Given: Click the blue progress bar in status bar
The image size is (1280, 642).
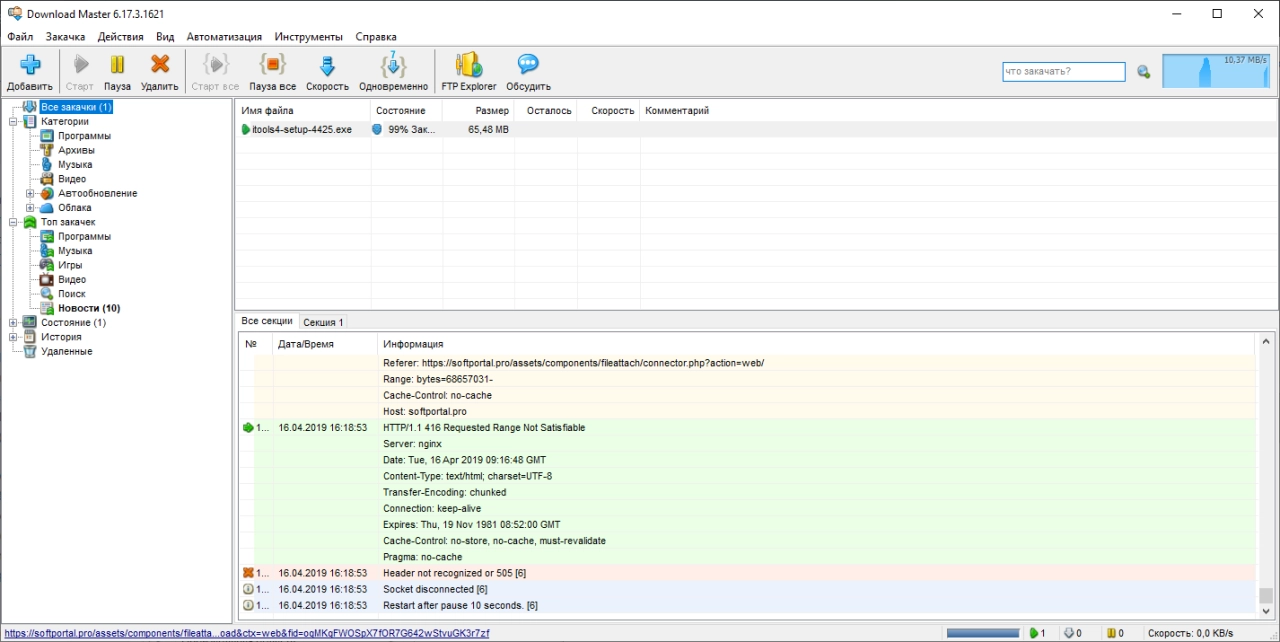Looking at the screenshot, I should [x=983, y=633].
